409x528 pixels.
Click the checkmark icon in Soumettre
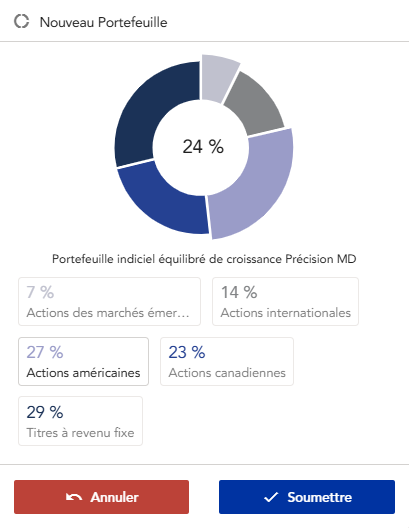pyautogui.click(x=271, y=497)
